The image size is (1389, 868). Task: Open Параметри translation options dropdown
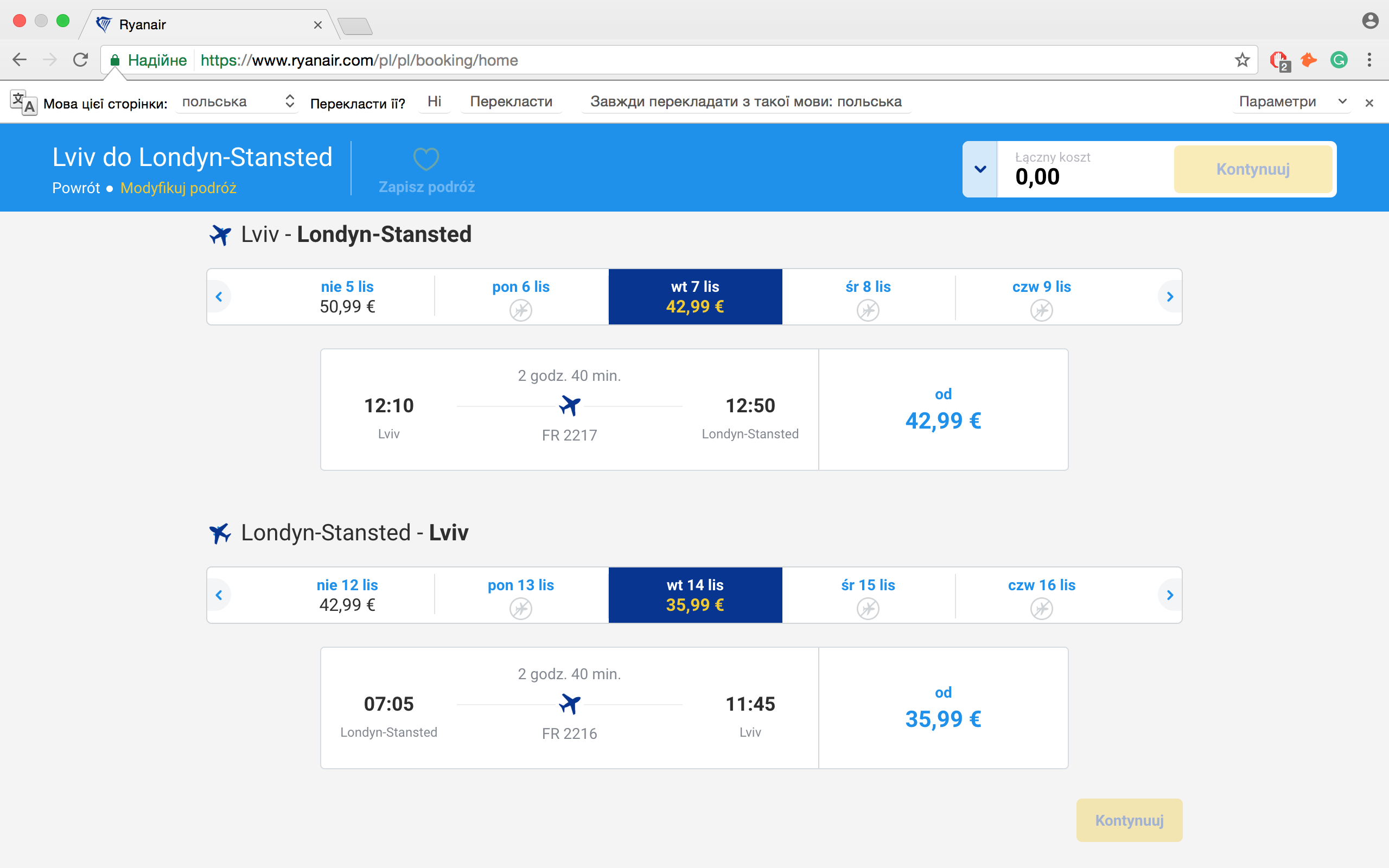pyautogui.click(x=1291, y=102)
